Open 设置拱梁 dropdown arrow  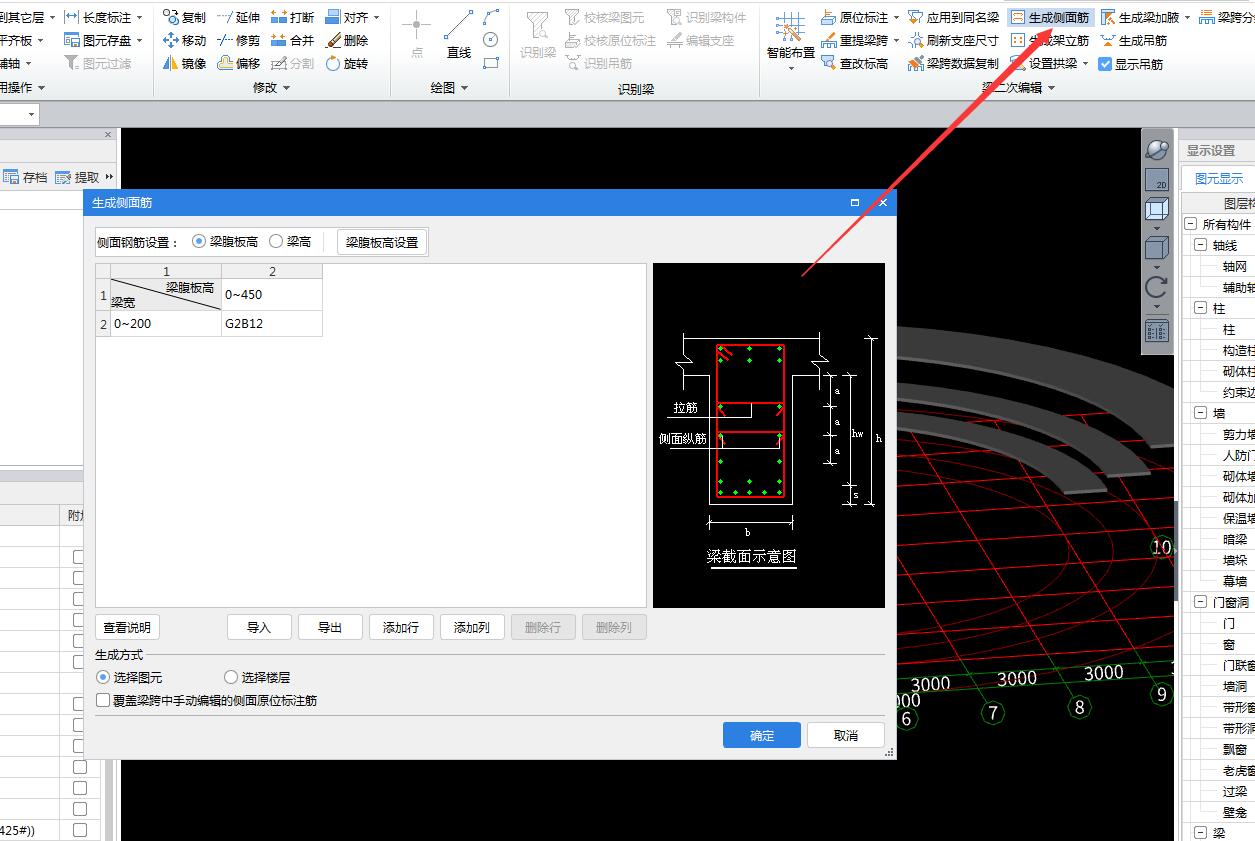click(x=1086, y=64)
